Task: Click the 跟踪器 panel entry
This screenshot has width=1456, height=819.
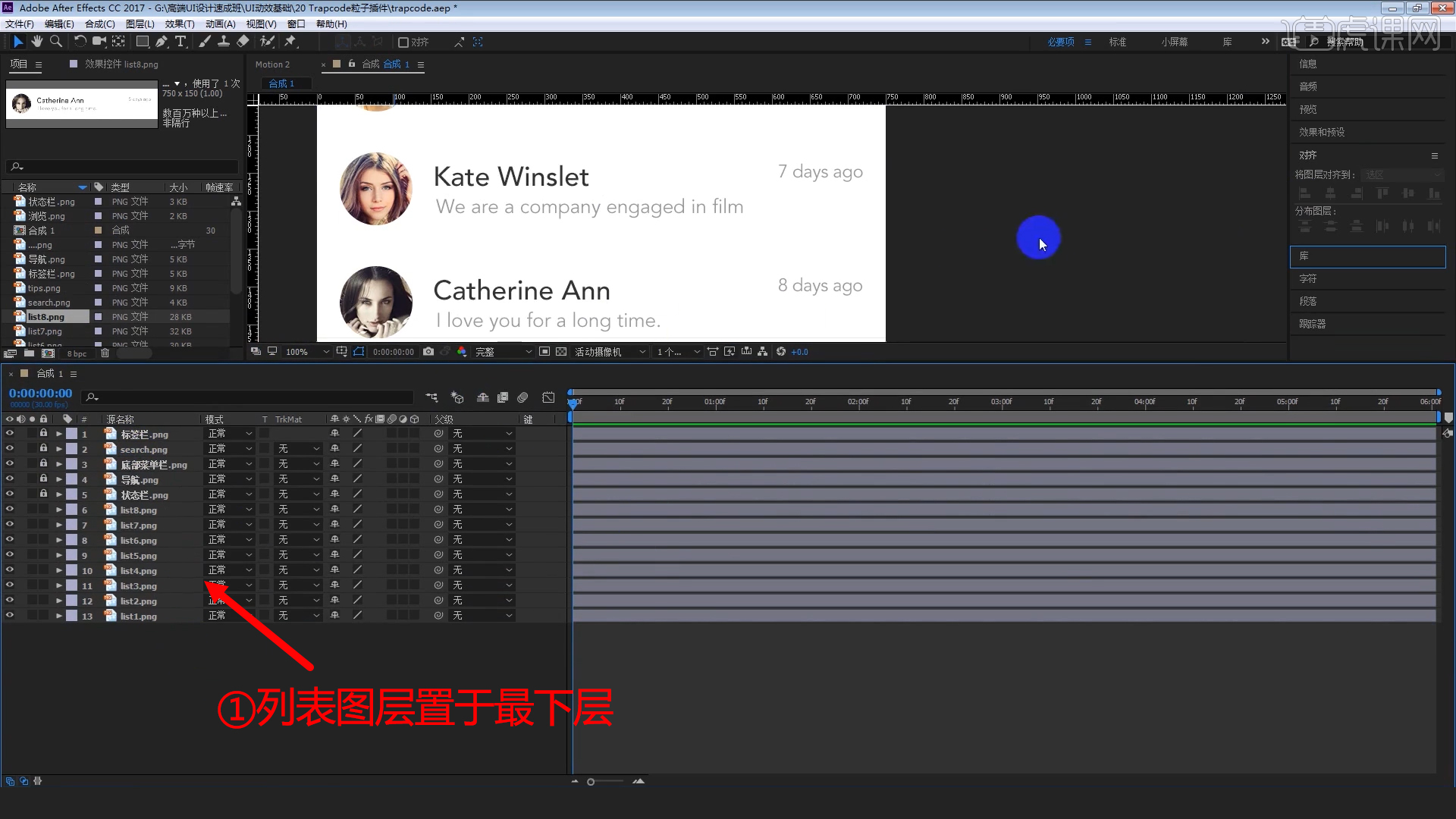Action: click(1313, 324)
